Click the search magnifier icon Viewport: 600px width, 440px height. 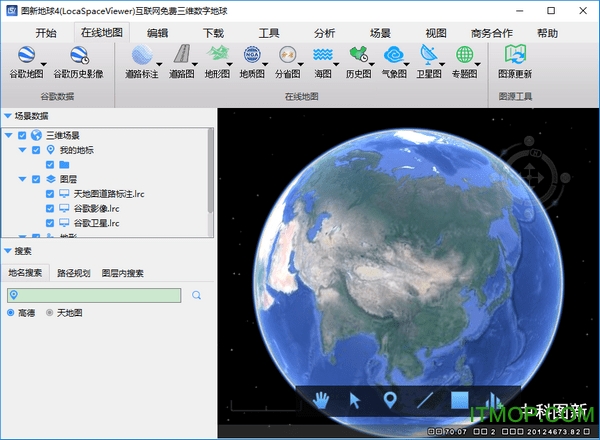tap(196, 295)
